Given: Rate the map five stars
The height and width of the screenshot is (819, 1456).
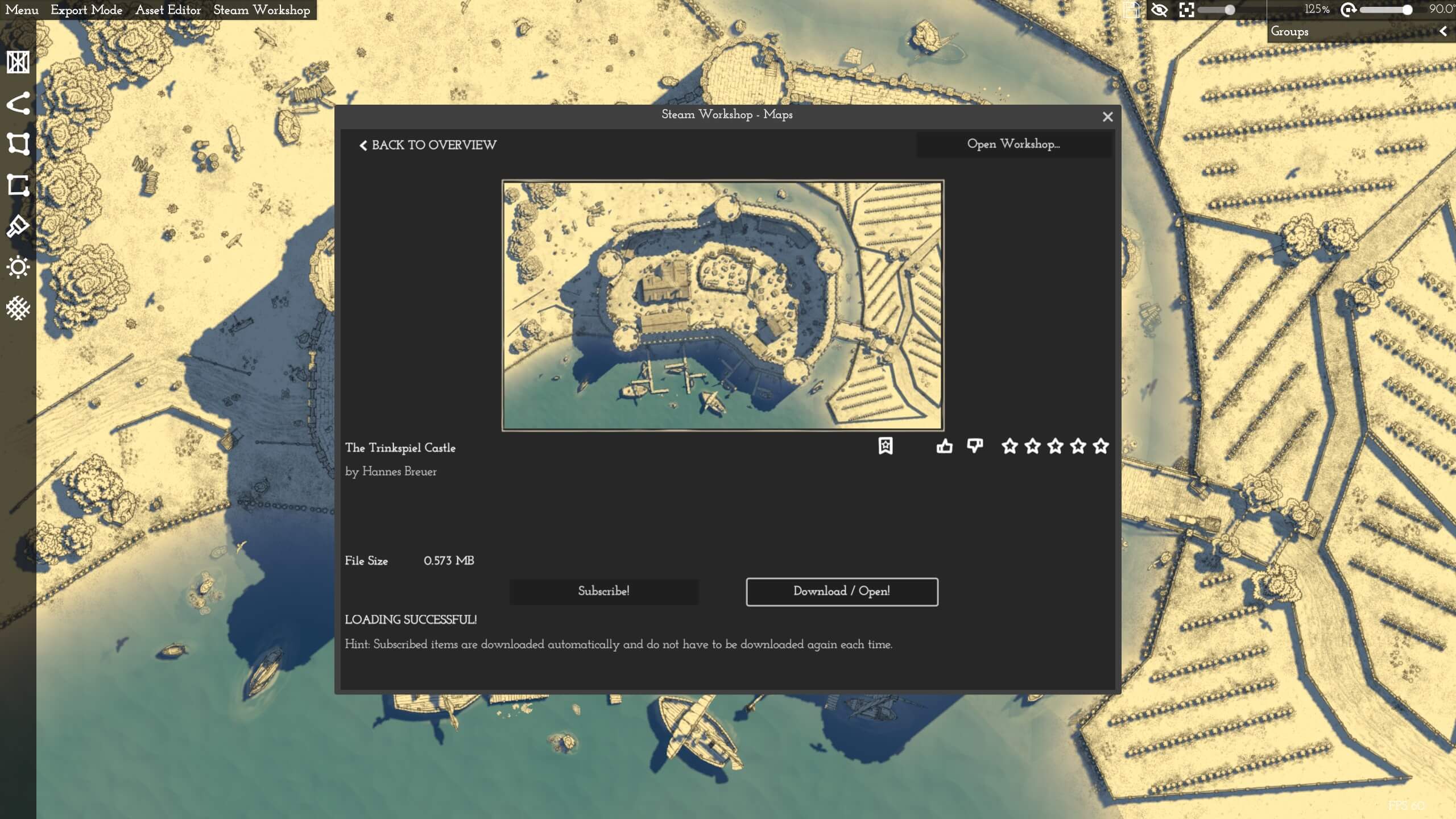Looking at the screenshot, I should click(x=1101, y=446).
